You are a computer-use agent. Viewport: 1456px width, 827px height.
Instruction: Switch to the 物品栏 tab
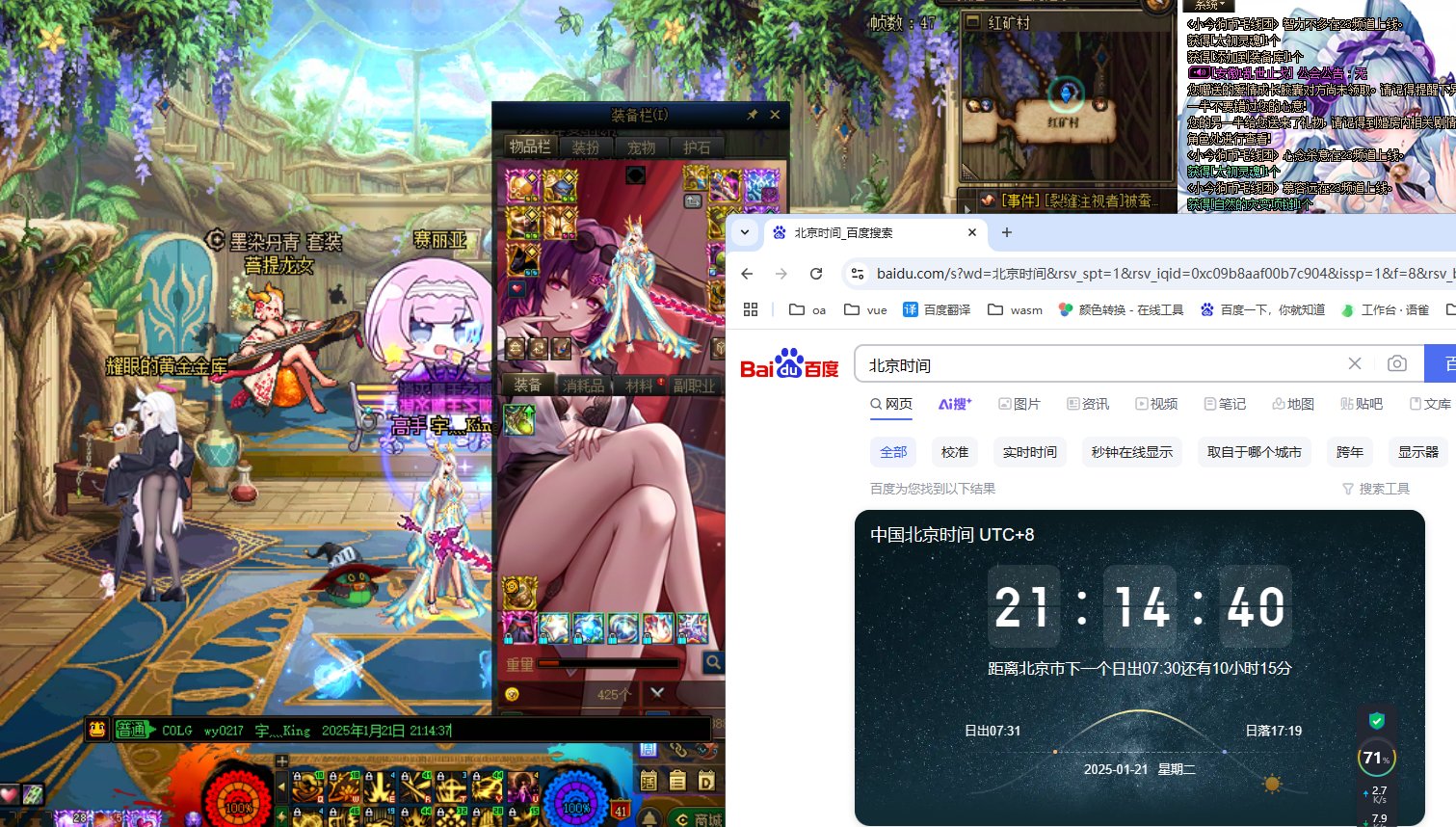click(x=530, y=147)
